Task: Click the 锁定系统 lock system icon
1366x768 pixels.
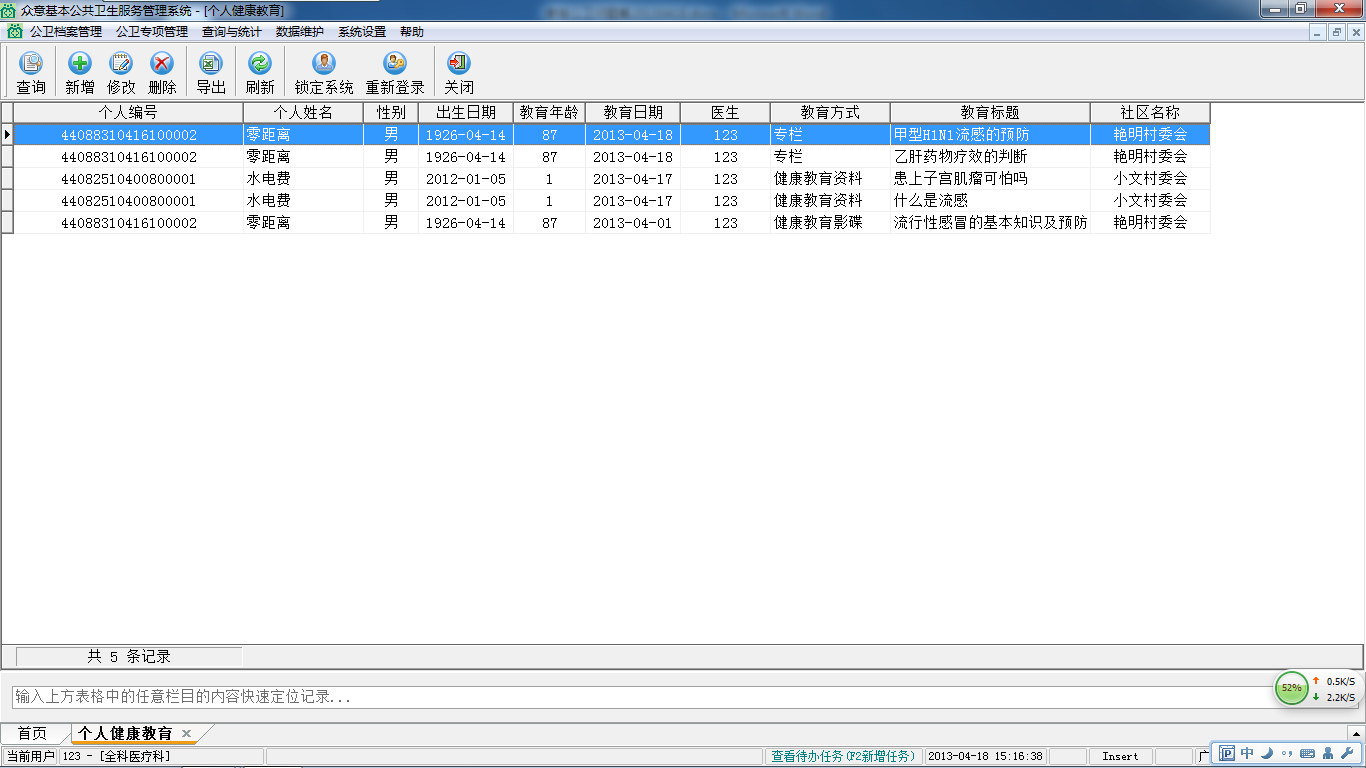Action: click(x=324, y=64)
